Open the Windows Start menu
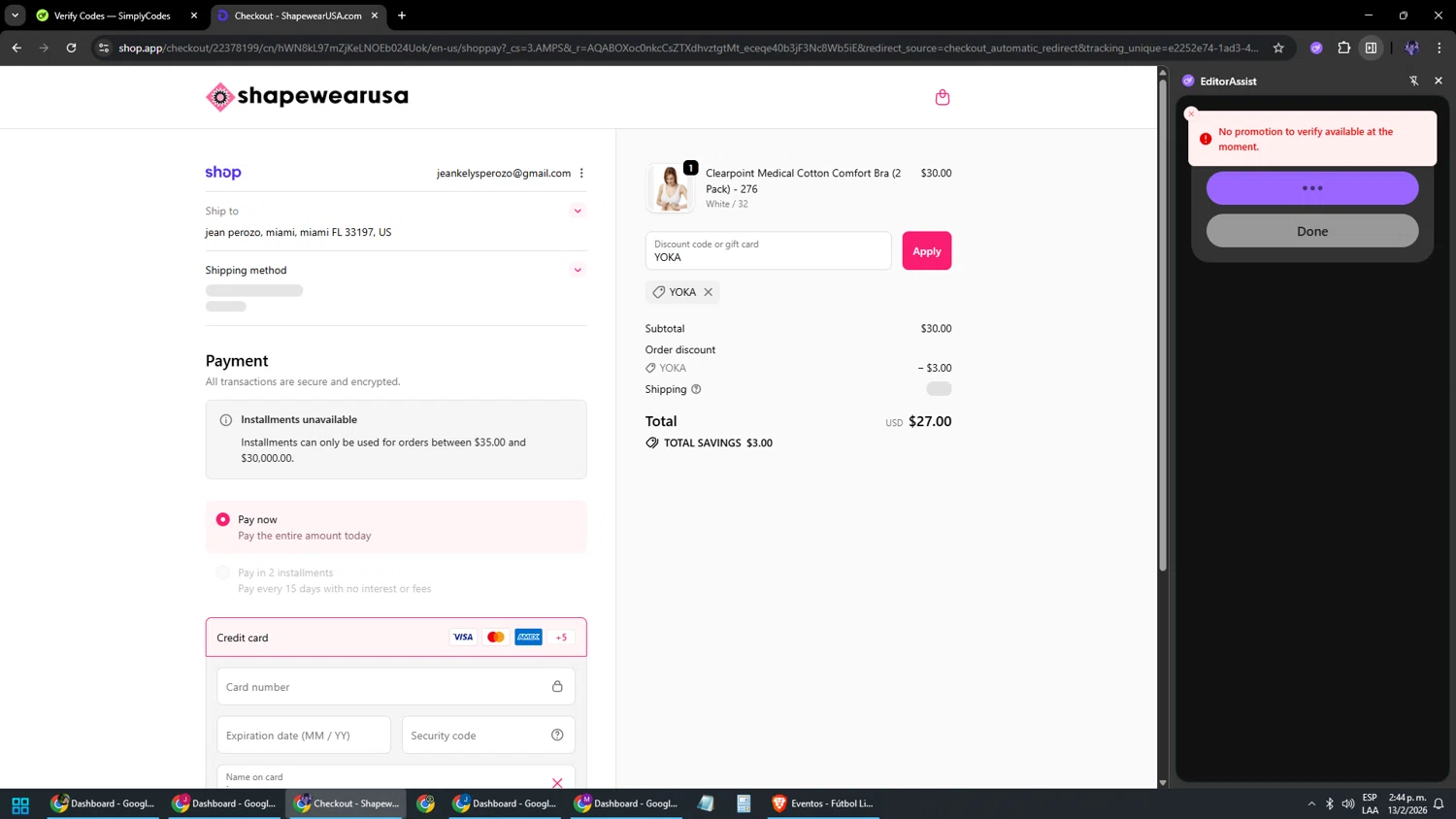The height and width of the screenshot is (819, 1456). (x=20, y=804)
